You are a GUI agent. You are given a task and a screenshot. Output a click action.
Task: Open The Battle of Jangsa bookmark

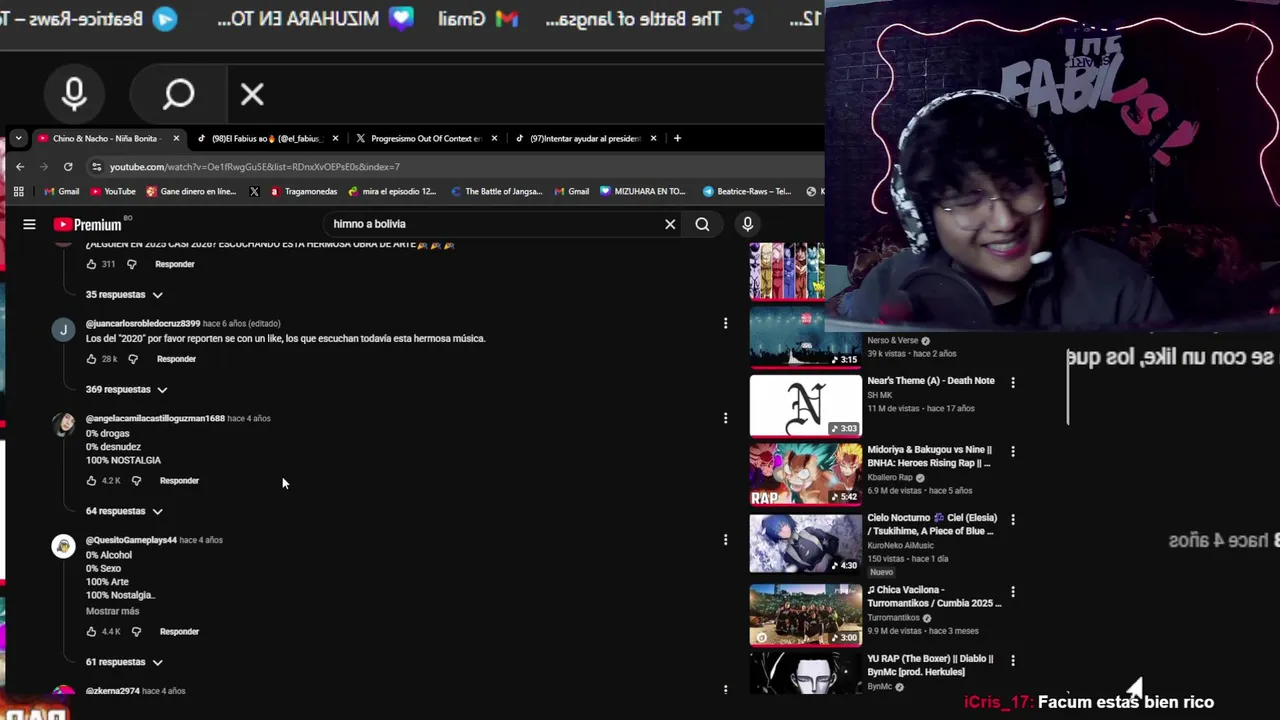pos(496,191)
